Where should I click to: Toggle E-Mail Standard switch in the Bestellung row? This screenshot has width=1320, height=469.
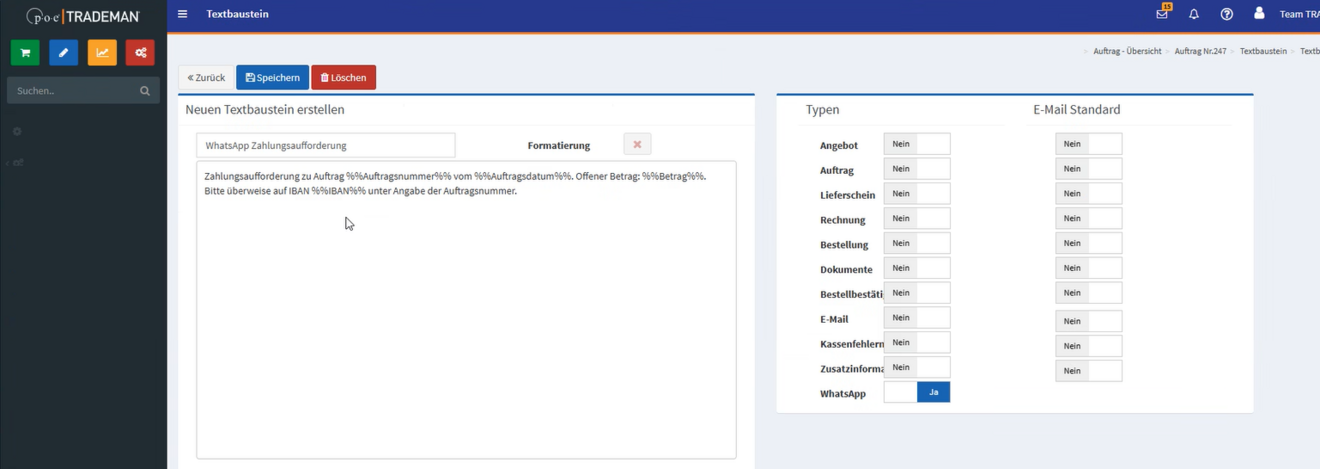[x=1089, y=243]
